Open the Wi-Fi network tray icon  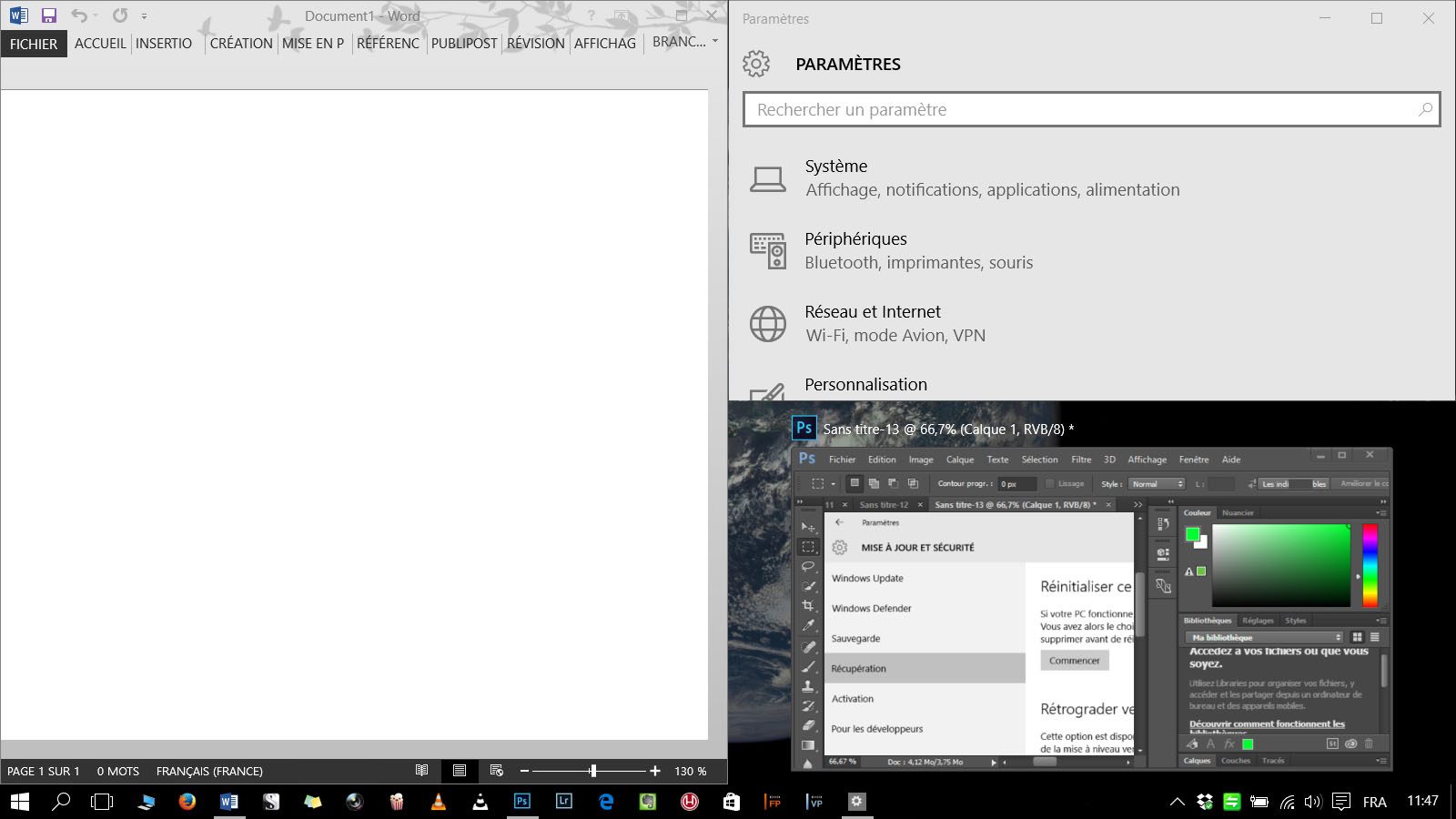[1287, 802]
